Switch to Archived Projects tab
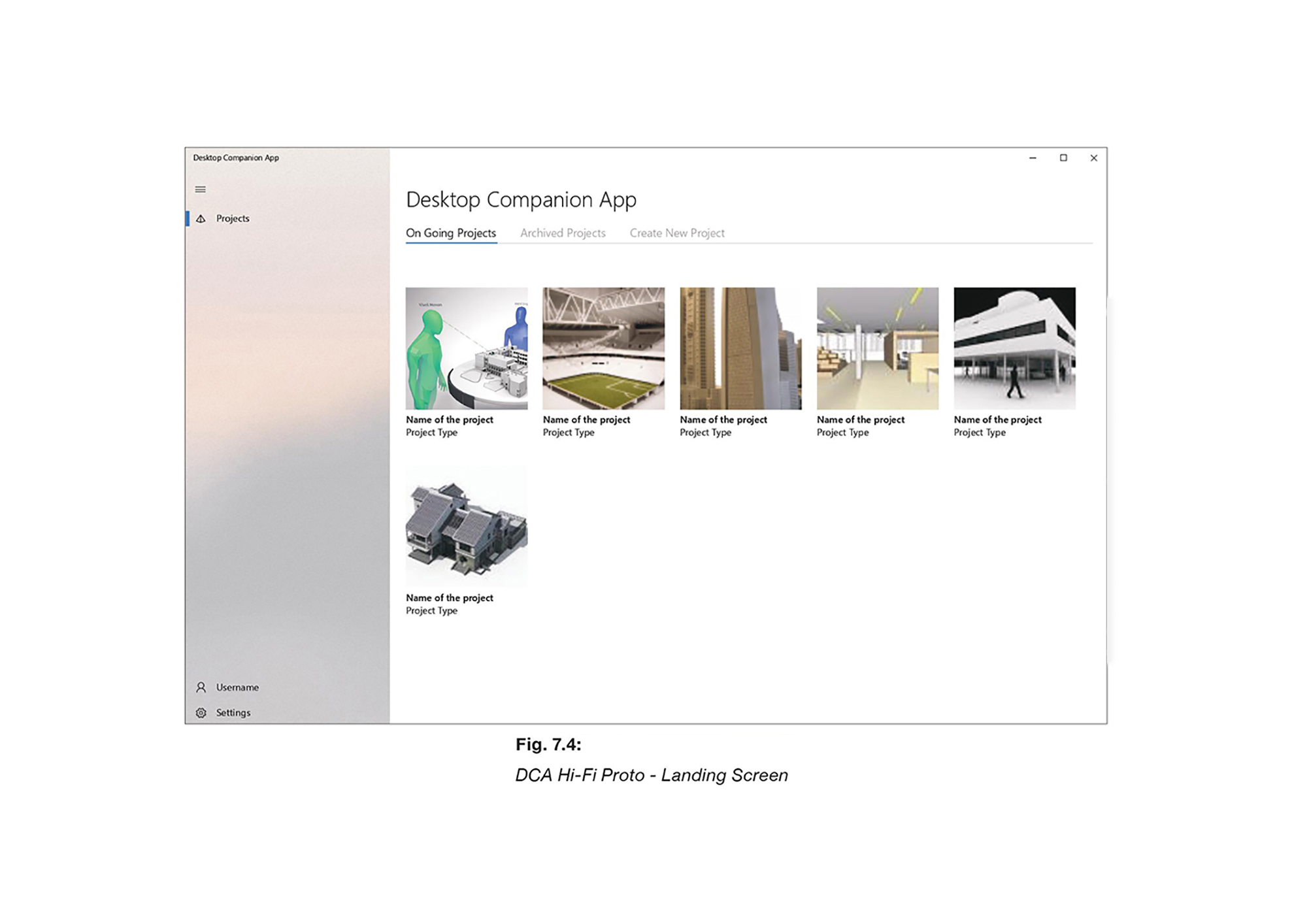The width and height of the screenshot is (1307, 924). [x=563, y=233]
